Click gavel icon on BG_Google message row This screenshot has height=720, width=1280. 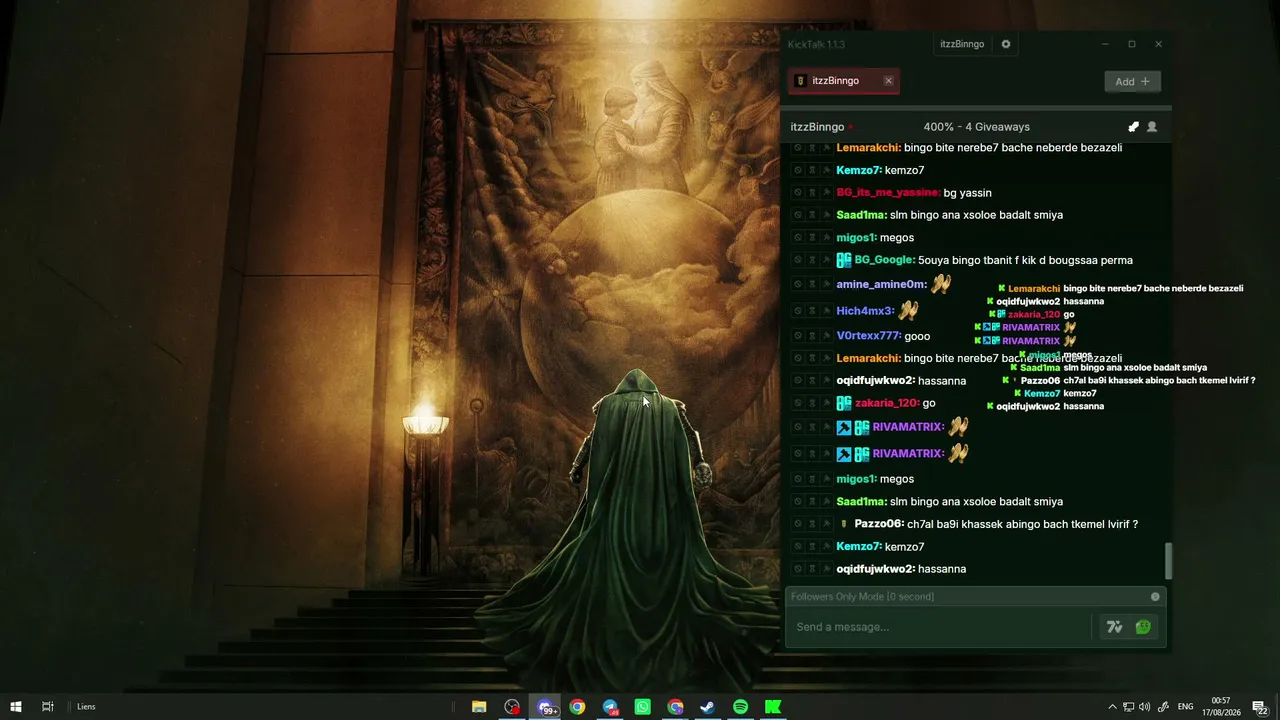pyautogui.click(x=826, y=260)
